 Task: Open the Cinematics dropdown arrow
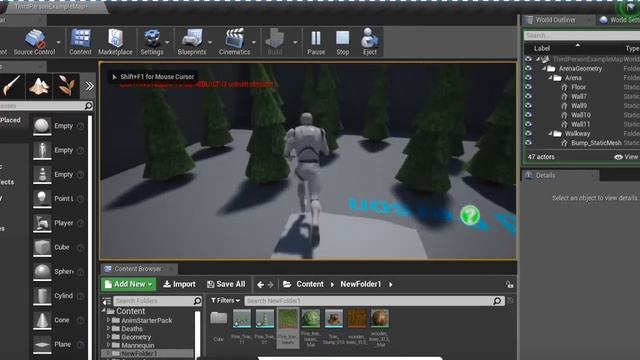point(253,42)
